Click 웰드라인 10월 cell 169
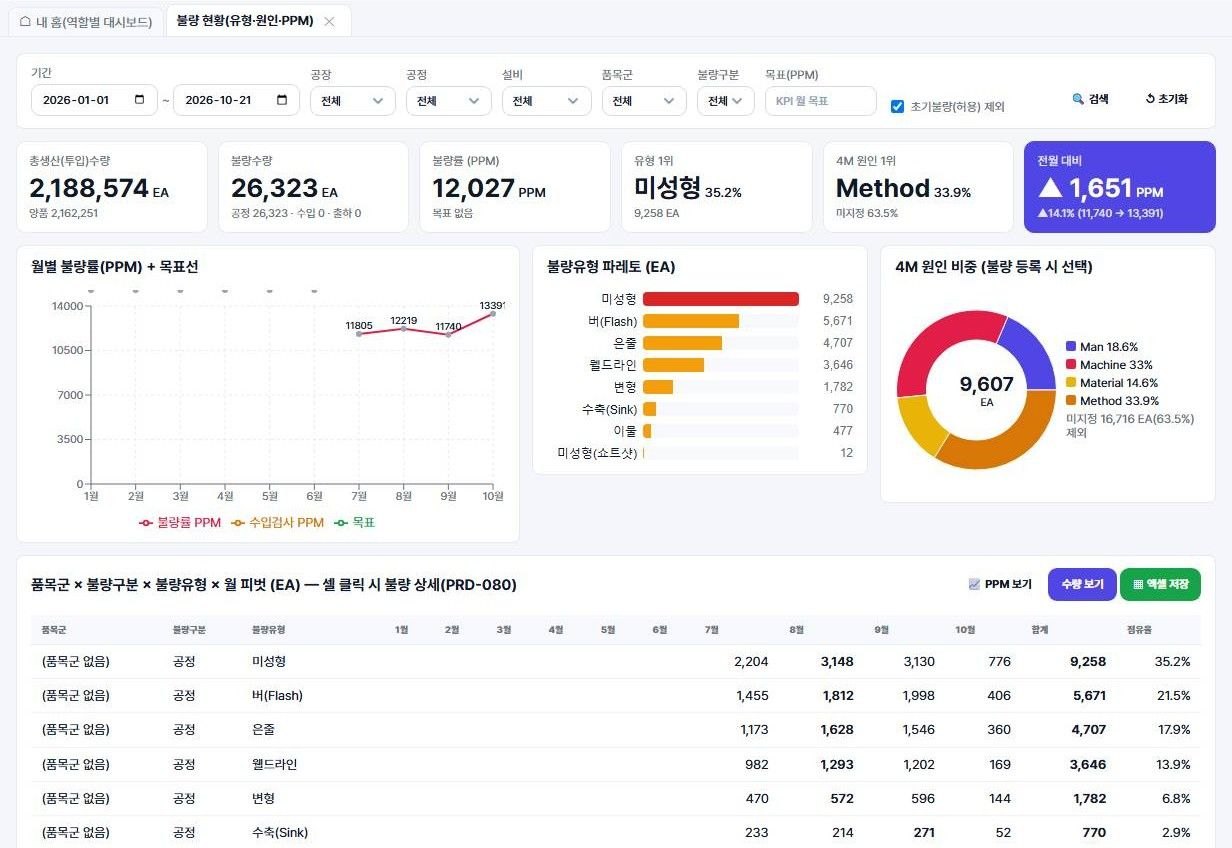Viewport: 1232px width, 848px height. (x=1000, y=764)
